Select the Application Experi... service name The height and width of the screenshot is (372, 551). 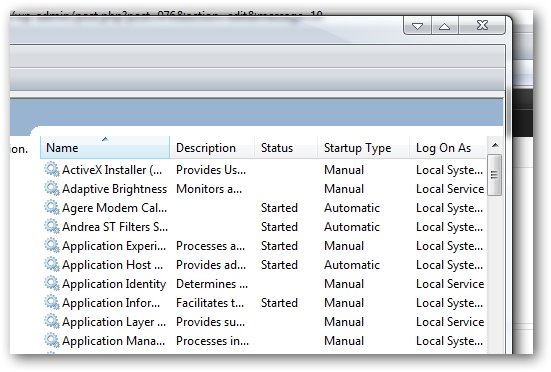(x=114, y=246)
